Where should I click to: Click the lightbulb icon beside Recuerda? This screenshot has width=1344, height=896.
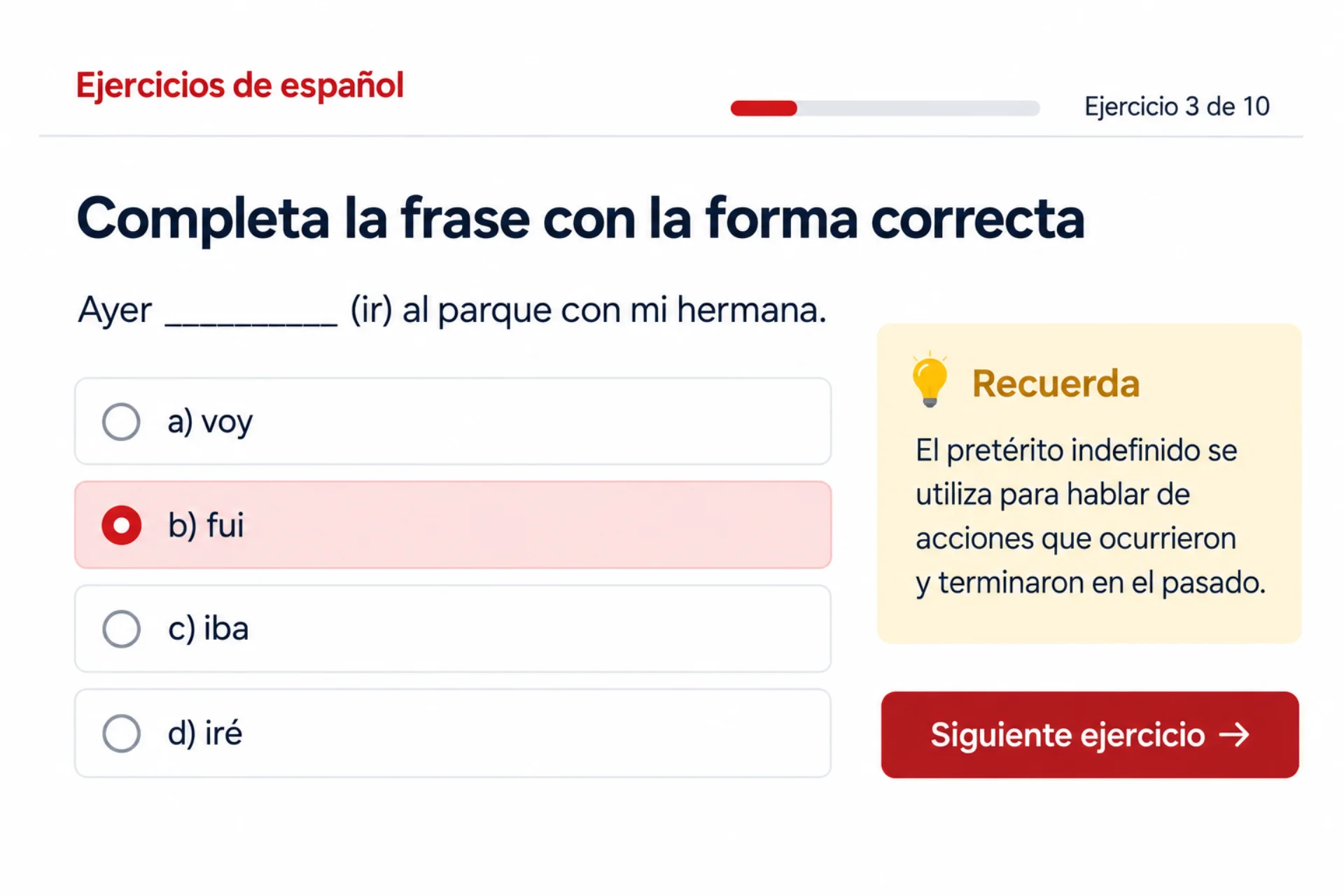pyautogui.click(x=930, y=381)
